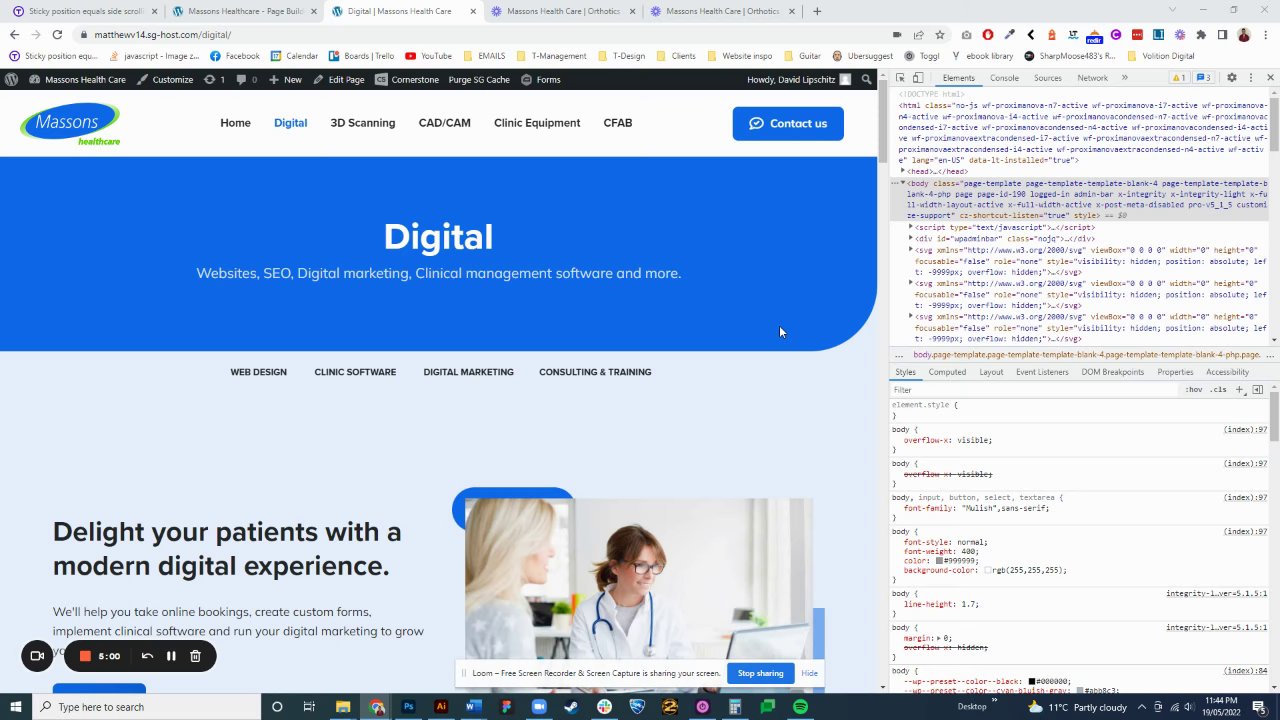This screenshot has width=1280, height=720.
Task: Open the black #000000 preset color swatch
Action: [x=1033, y=681]
